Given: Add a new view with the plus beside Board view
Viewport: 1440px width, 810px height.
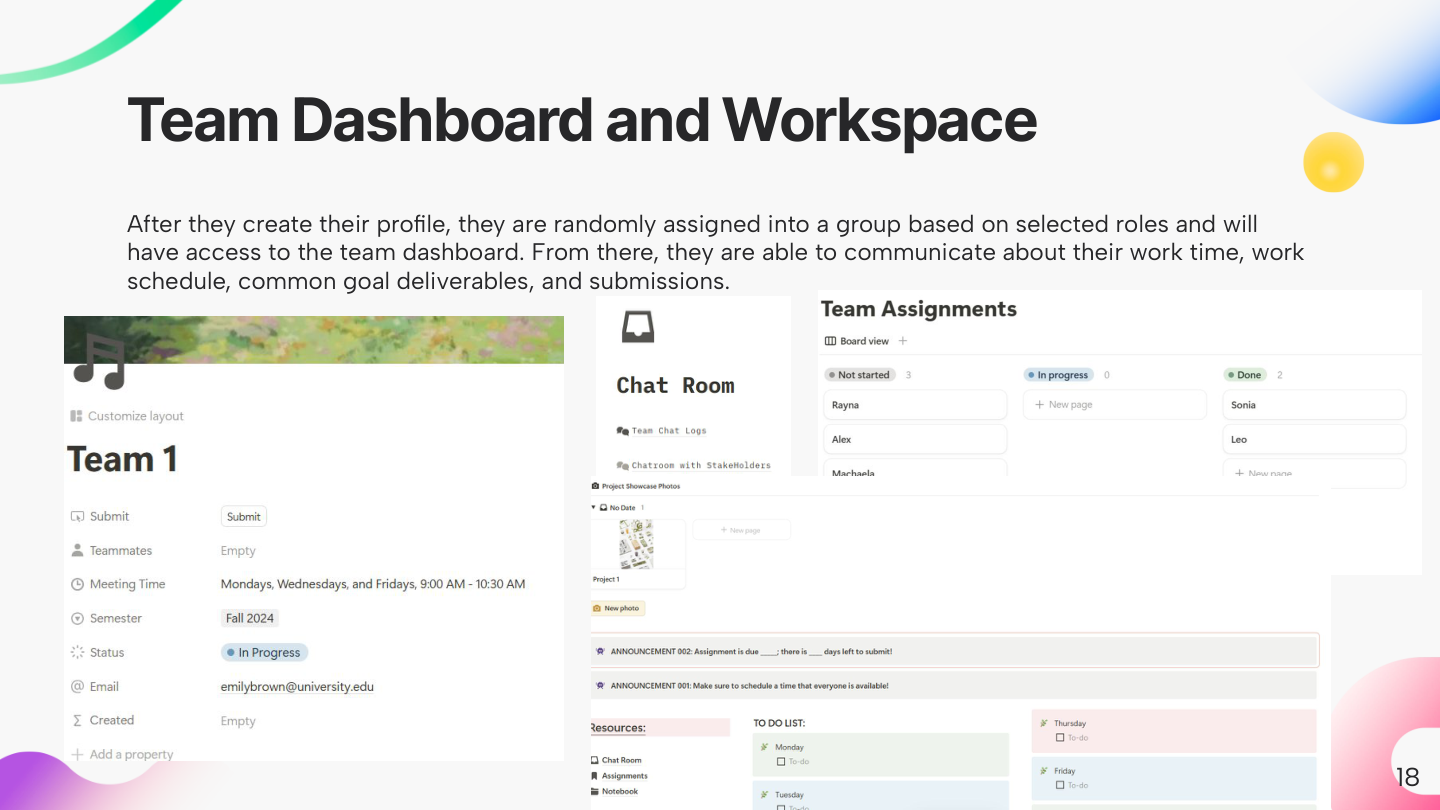Looking at the screenshot, I should [903, 341].
